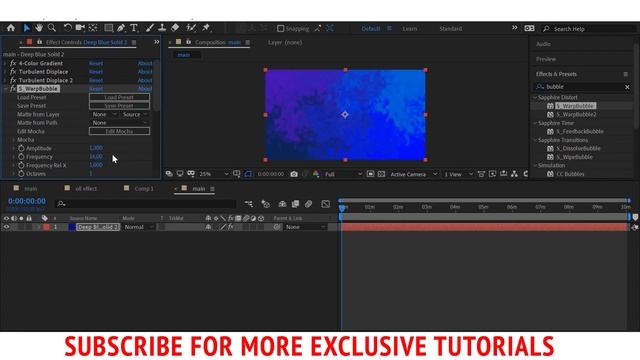
Task: Click the Edit Mocha button
Action: [119, 131]
